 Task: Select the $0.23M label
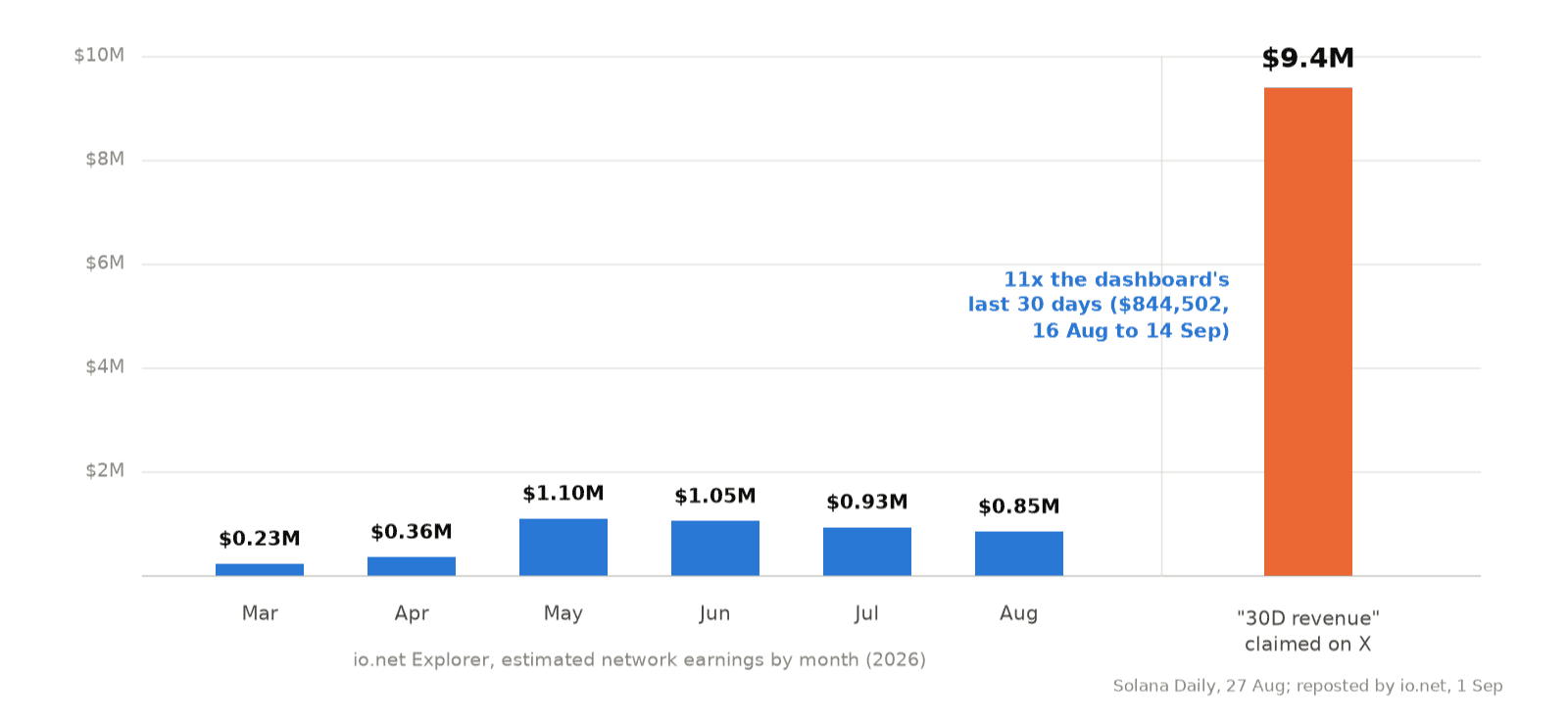click(x=260, y=539)
